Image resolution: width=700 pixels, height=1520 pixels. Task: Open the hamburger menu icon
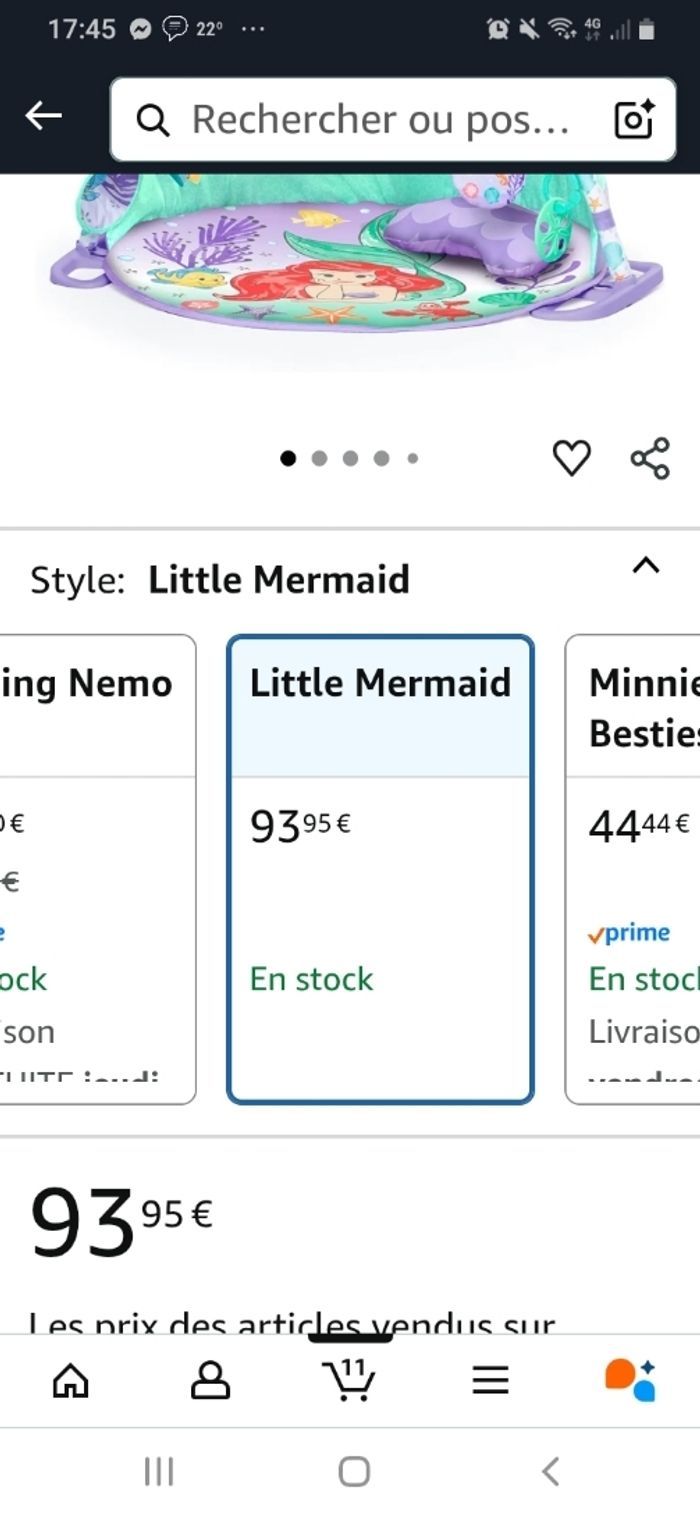(490, 1381)
